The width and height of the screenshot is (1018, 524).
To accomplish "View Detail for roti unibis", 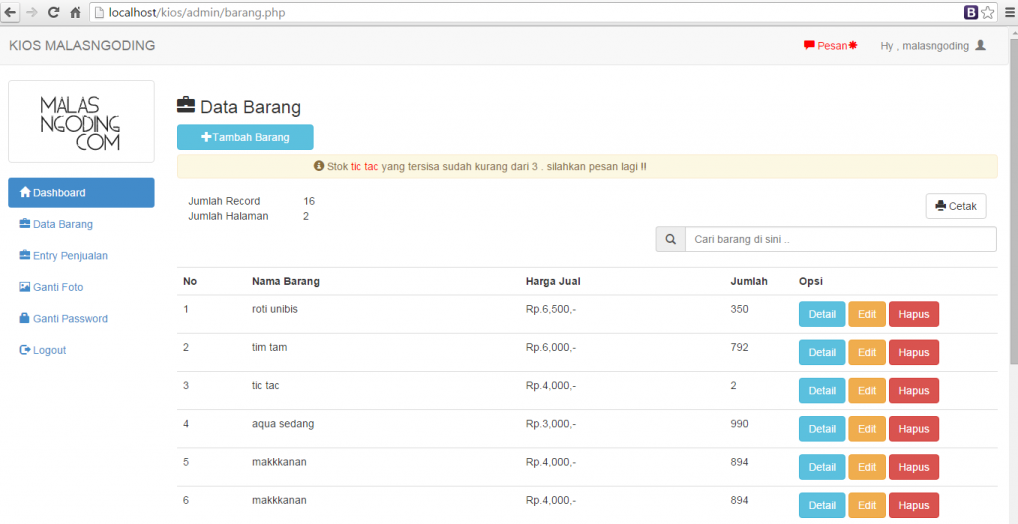I will (x=822, y=314).
